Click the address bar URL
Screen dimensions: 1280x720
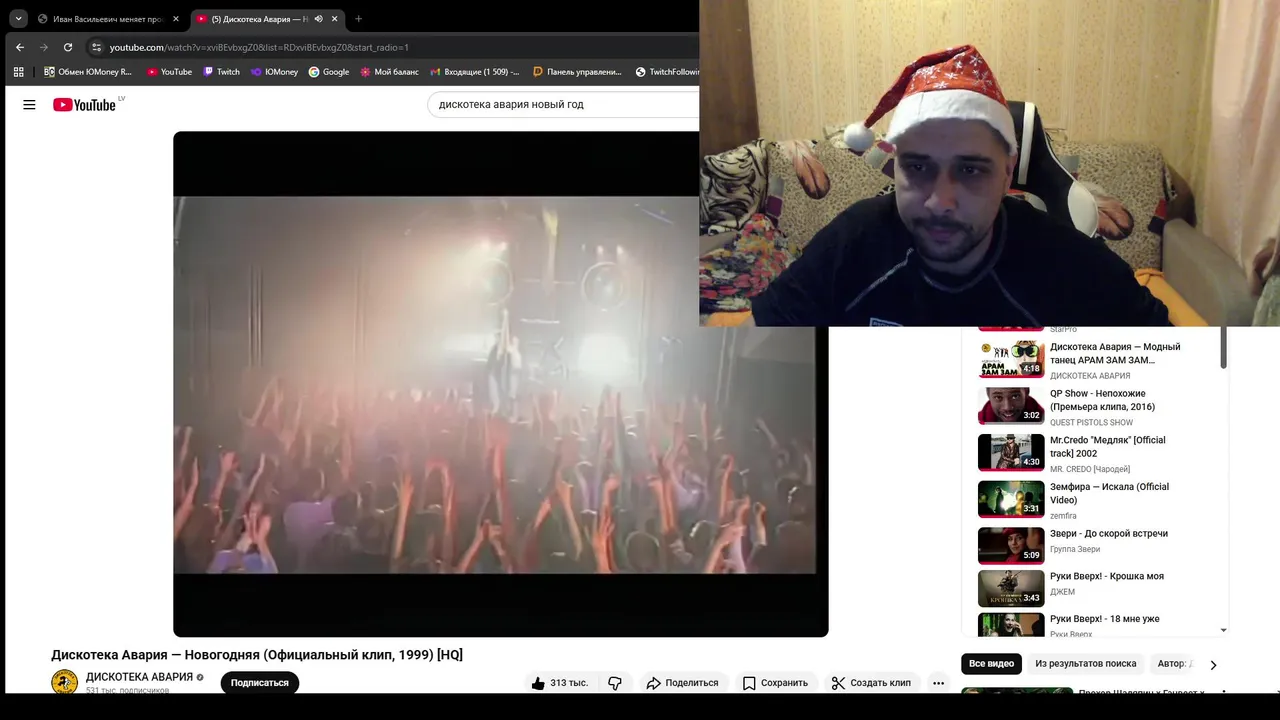point(259,47)
